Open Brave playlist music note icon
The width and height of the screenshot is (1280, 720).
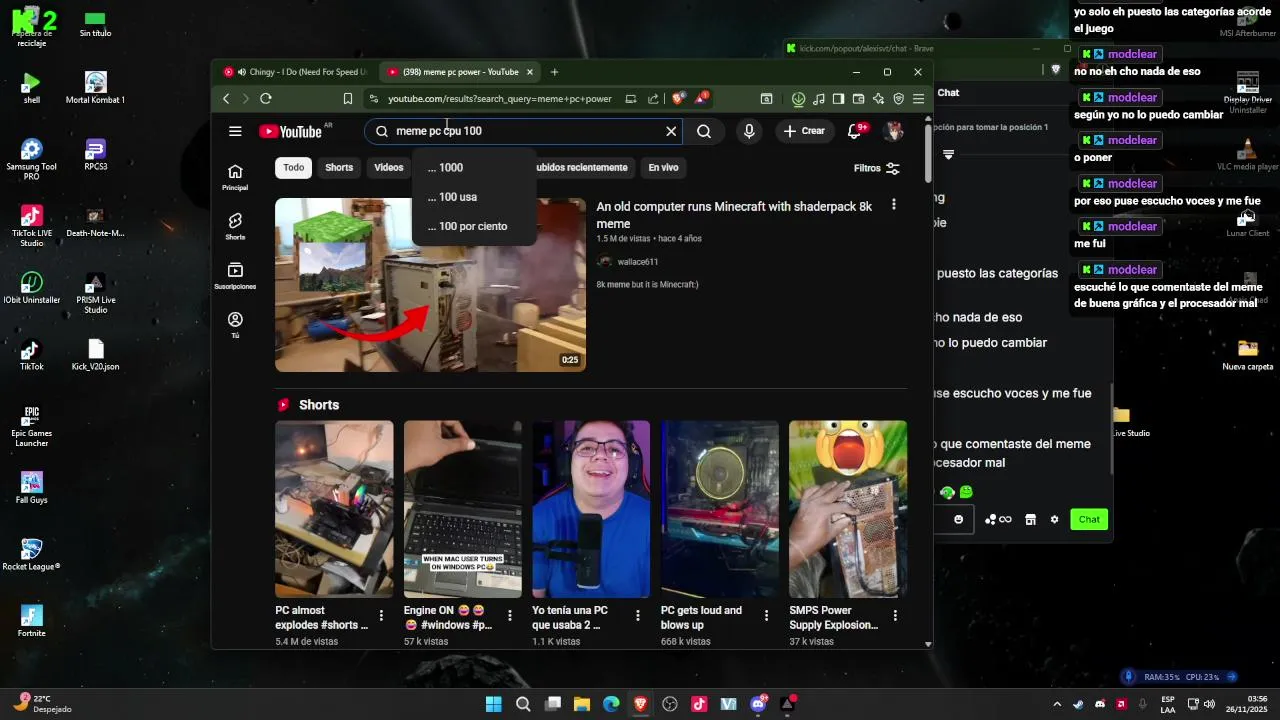[x=819, y=99]
